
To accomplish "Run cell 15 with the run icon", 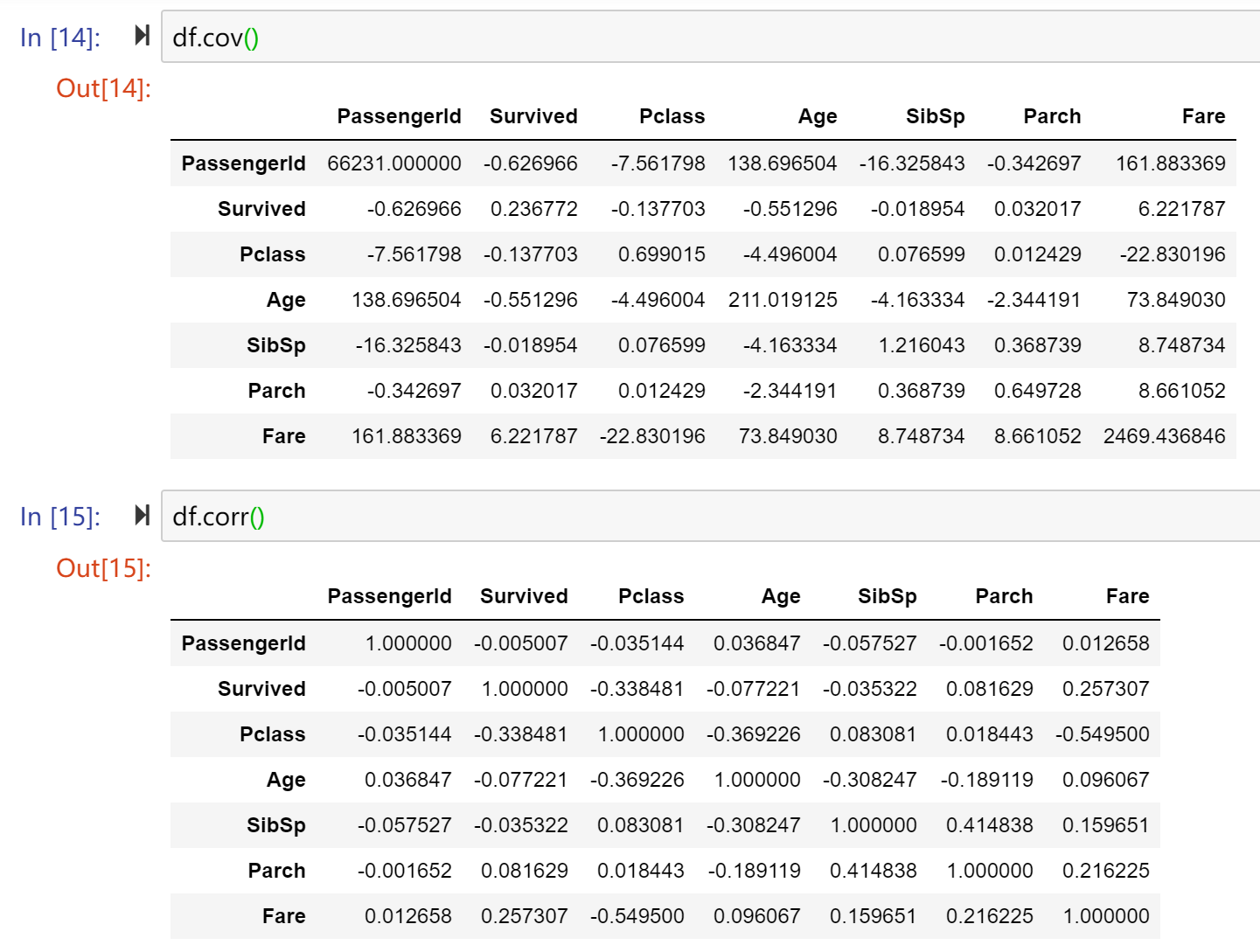I will [142, 516].
